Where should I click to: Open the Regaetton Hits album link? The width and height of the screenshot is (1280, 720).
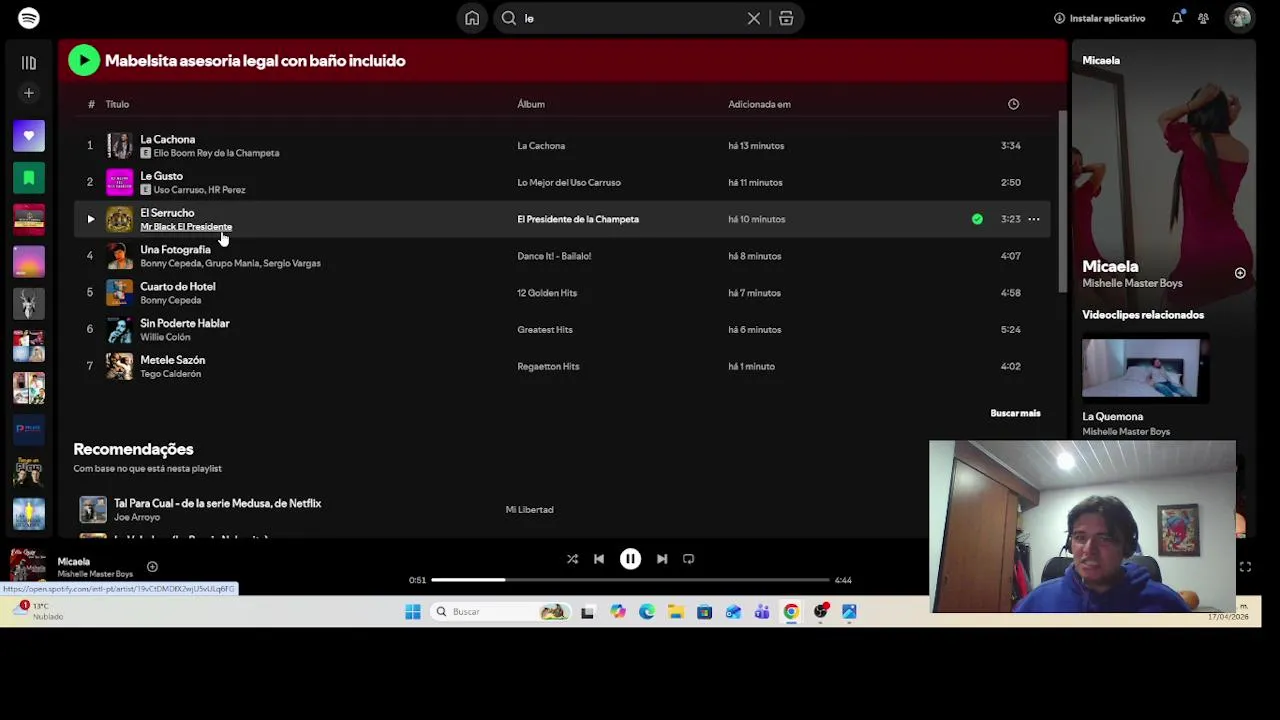[x=548, y=366]
